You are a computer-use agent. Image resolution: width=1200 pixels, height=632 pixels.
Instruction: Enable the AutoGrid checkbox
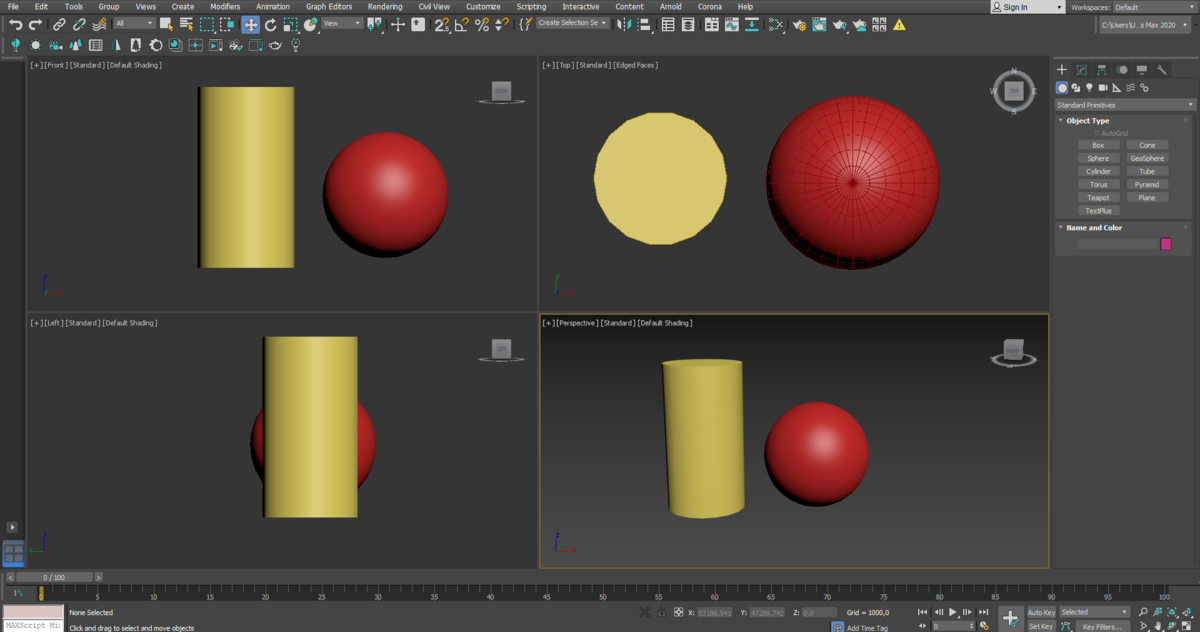tap(1097, 132)
